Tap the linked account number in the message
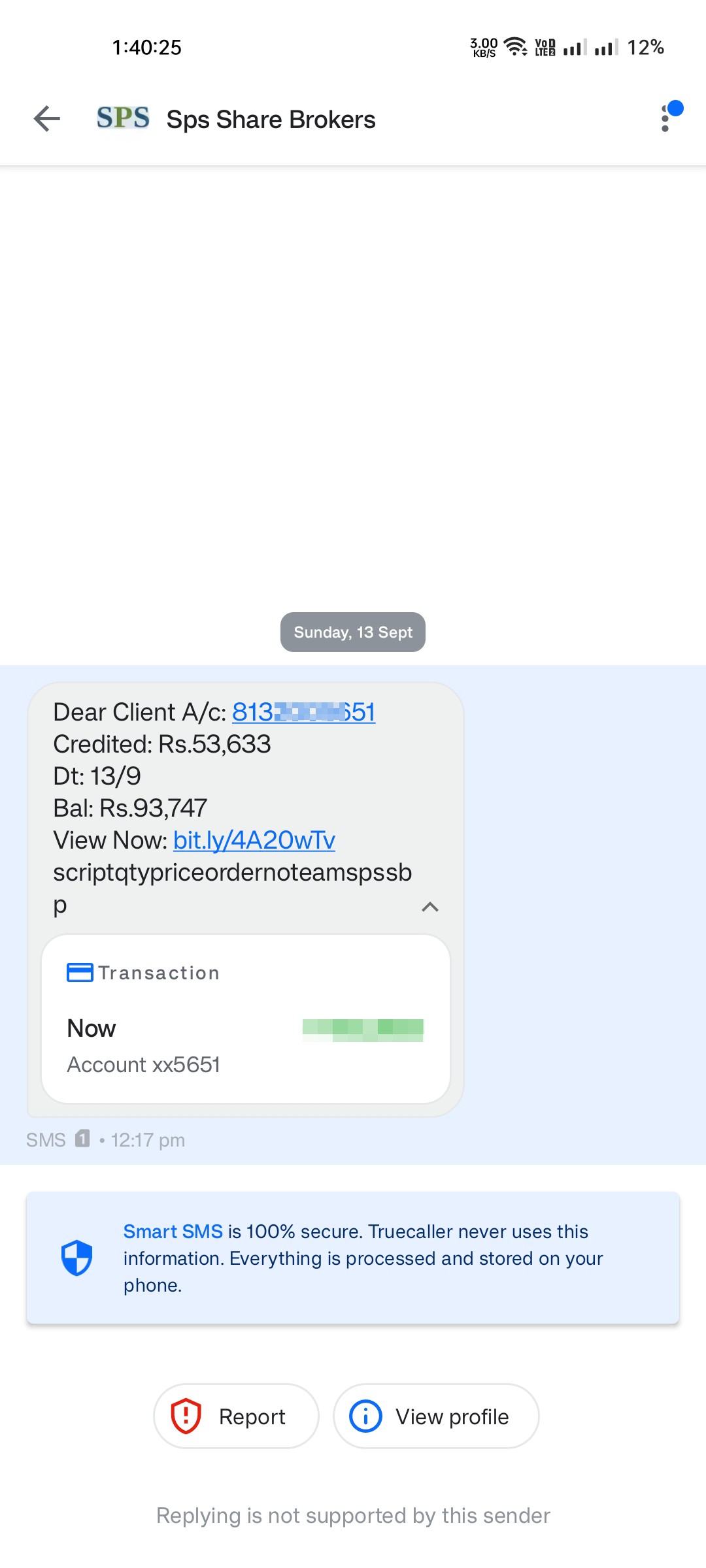Image resolution: width=706 pixels, height=1568 pixels. [303, 712]
